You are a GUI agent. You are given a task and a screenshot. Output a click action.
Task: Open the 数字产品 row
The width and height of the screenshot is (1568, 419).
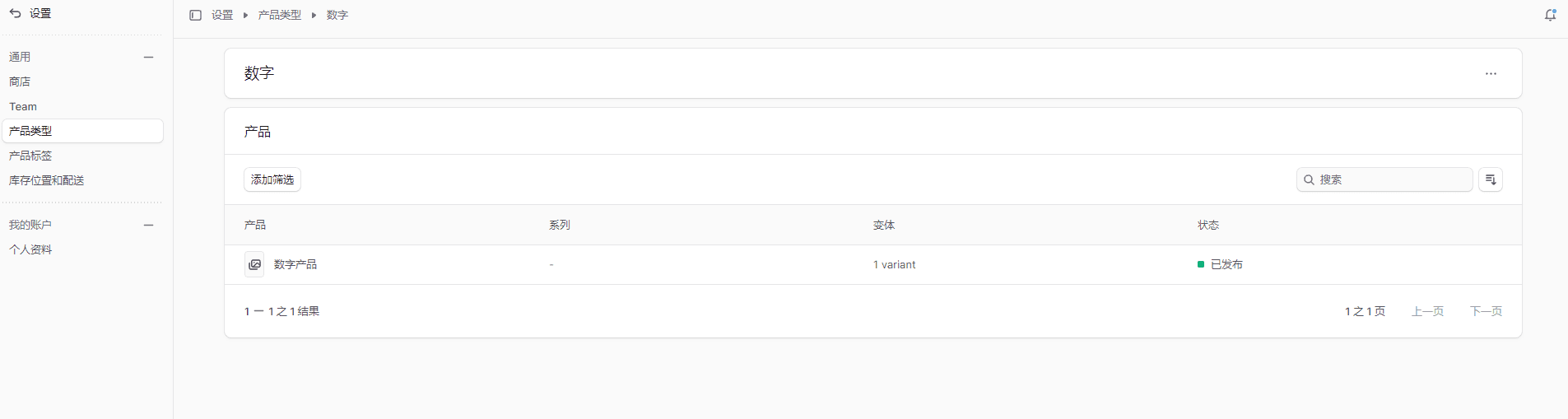[x=295, y=264]
